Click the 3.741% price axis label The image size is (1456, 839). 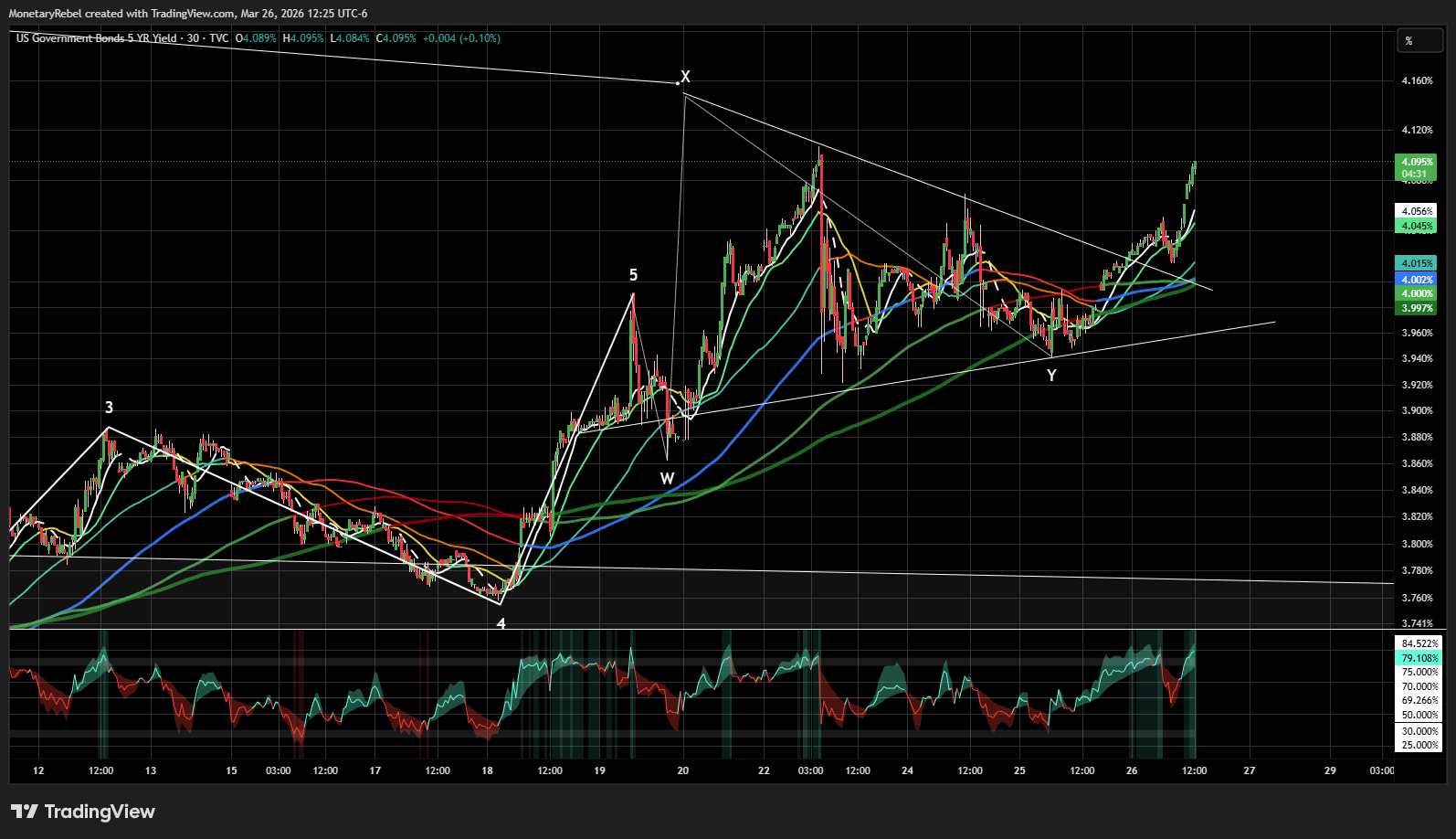click(1417, 623)
